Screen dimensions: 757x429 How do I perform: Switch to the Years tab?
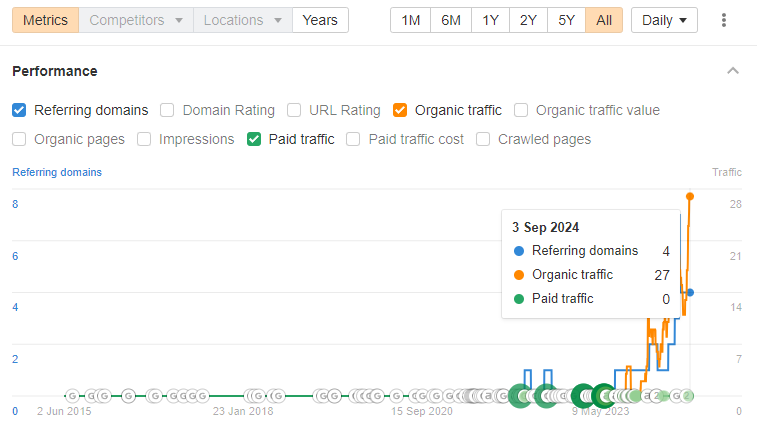[320, 20]
